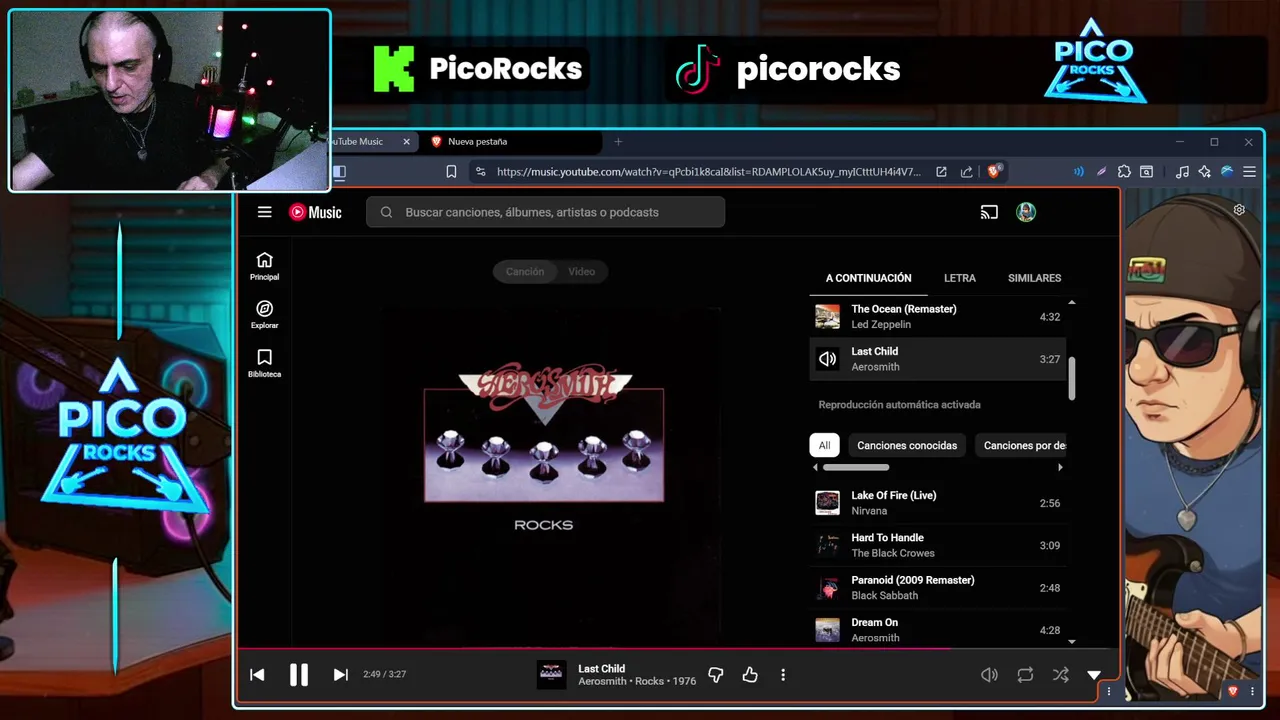Play The Ocean (Remaster) from queue
Image resolution: width=1280 pixels, height=720 pixels.
(x=937, y=317)
